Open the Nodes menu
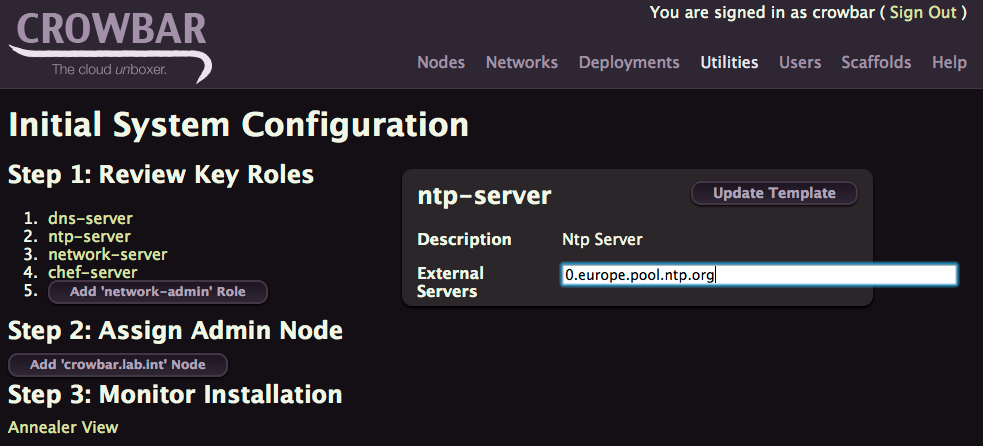The height and width of the screenshot is (446, 983). (x=441, y=63)
